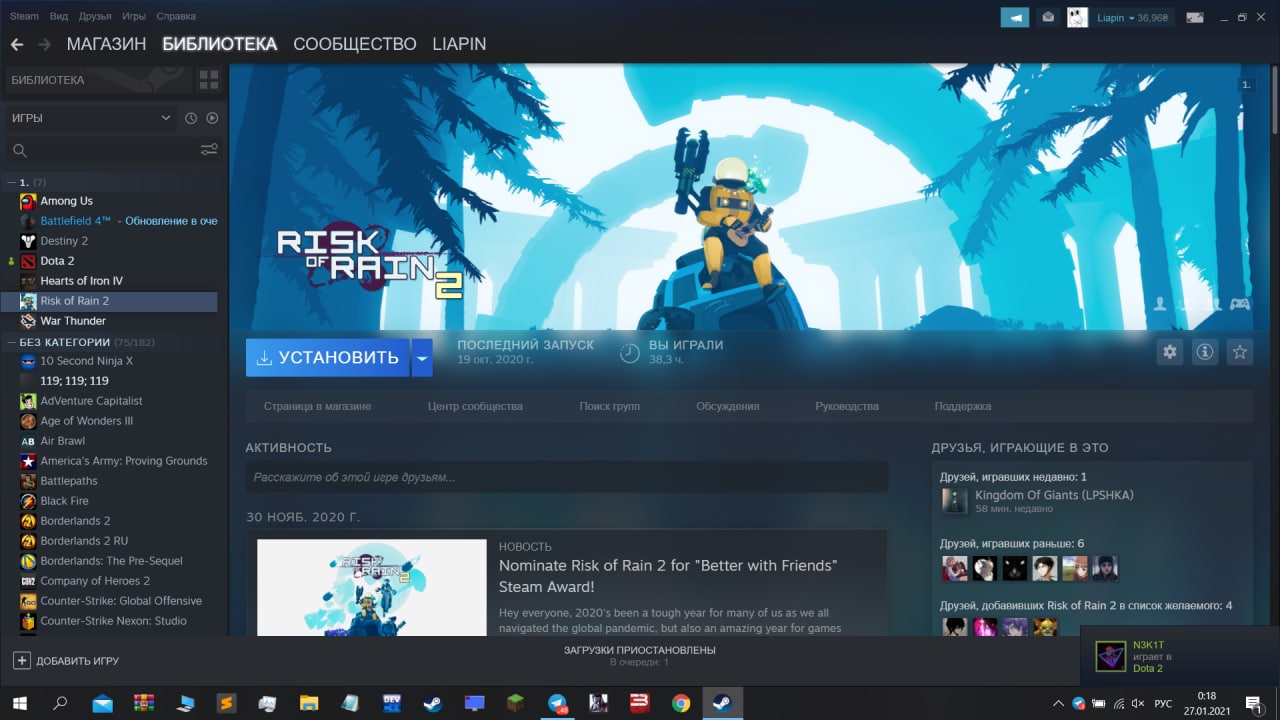The height and width of the screenshot is (720, 1280).
Task: Open paused downloads status
Action: (x=640, y=656)
